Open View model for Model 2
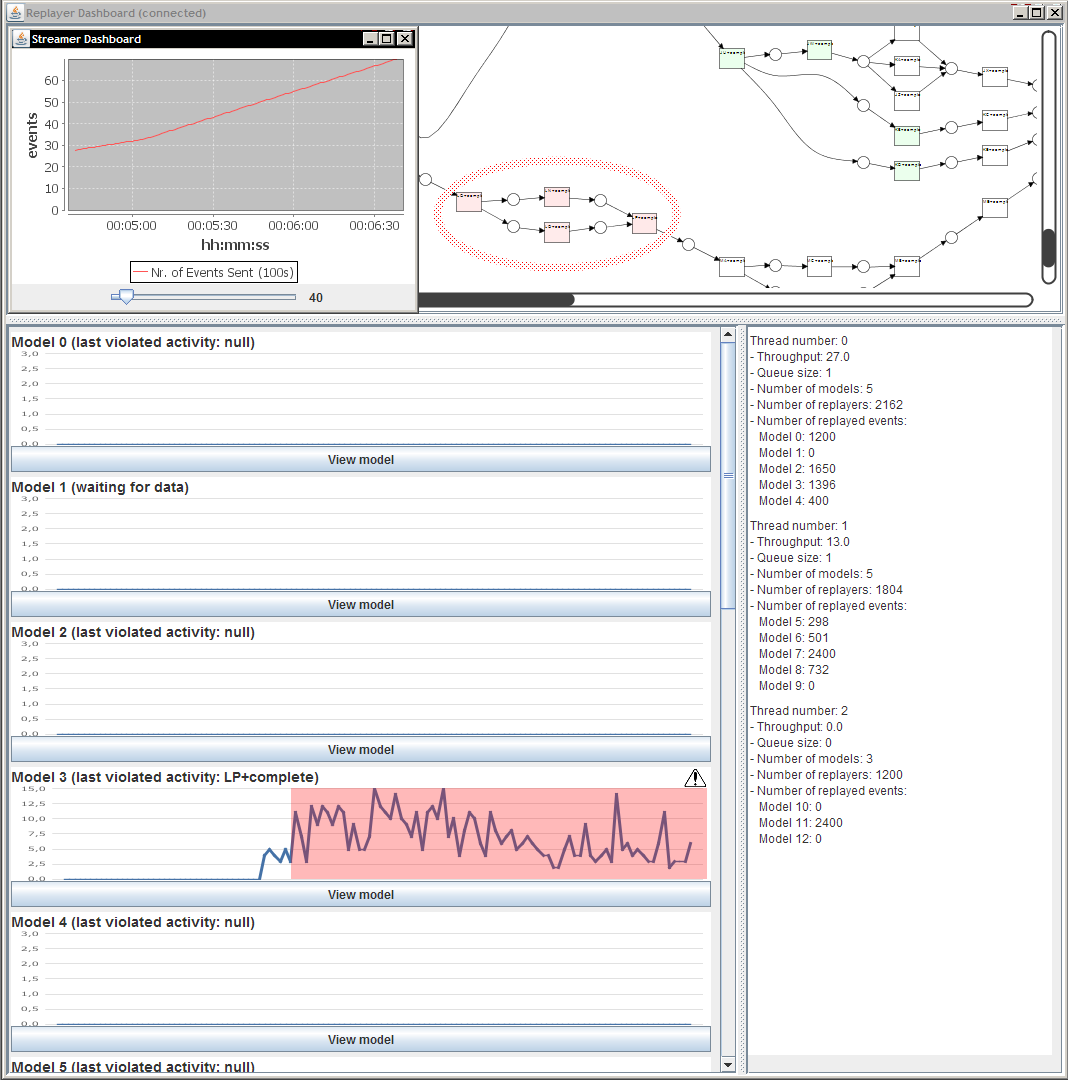The image size is (1068, 1080). click(x=361, y=749)
